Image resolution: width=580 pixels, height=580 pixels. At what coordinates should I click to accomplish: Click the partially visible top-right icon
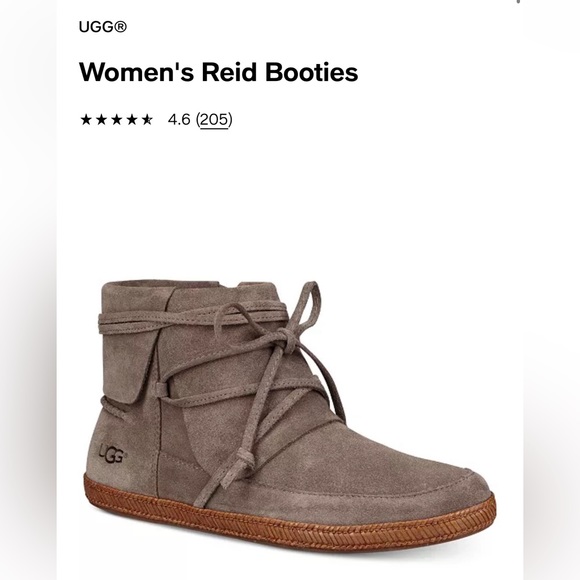point(518,1)
